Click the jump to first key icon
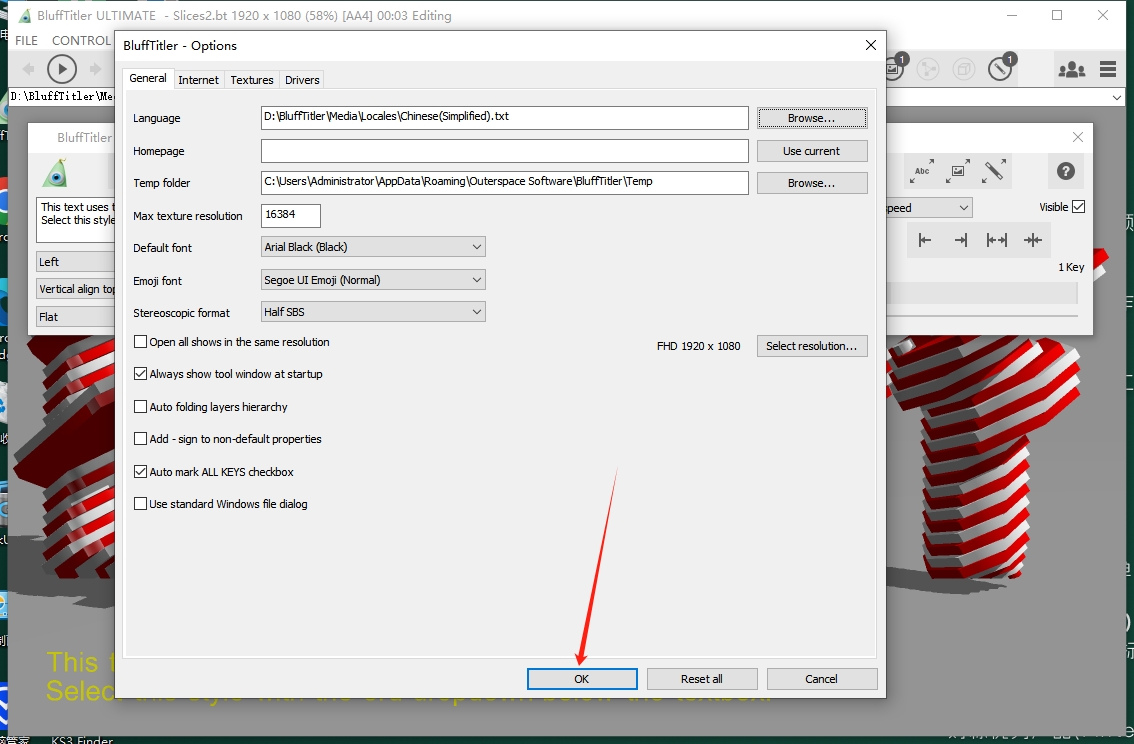The height and width of the screenshot is (744, 1134). pyautogui.click(x=924, y=240)
